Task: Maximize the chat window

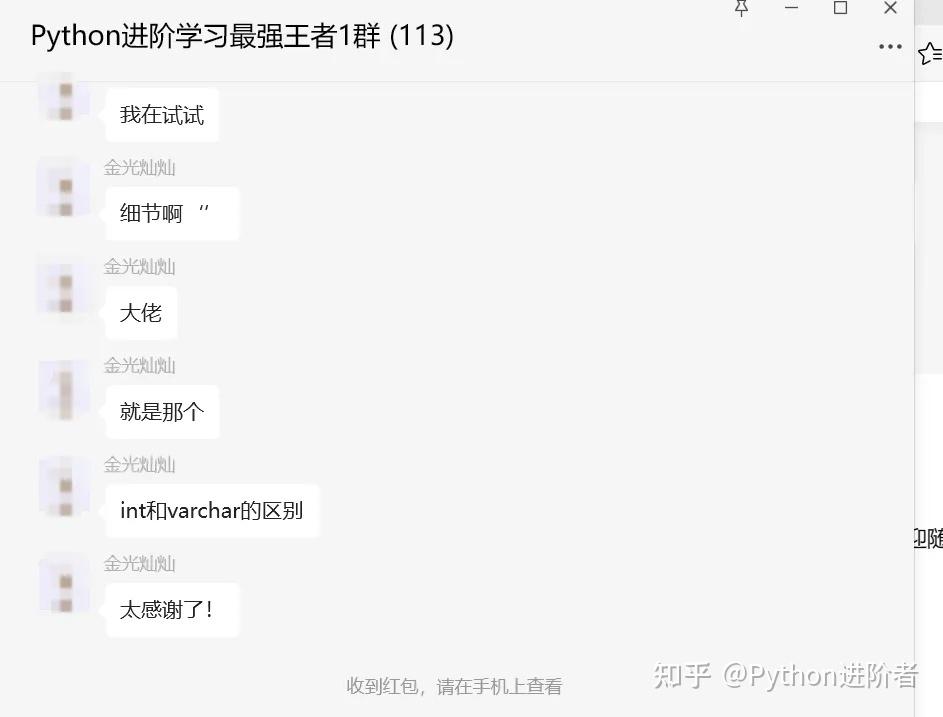Action: point(840,8)
